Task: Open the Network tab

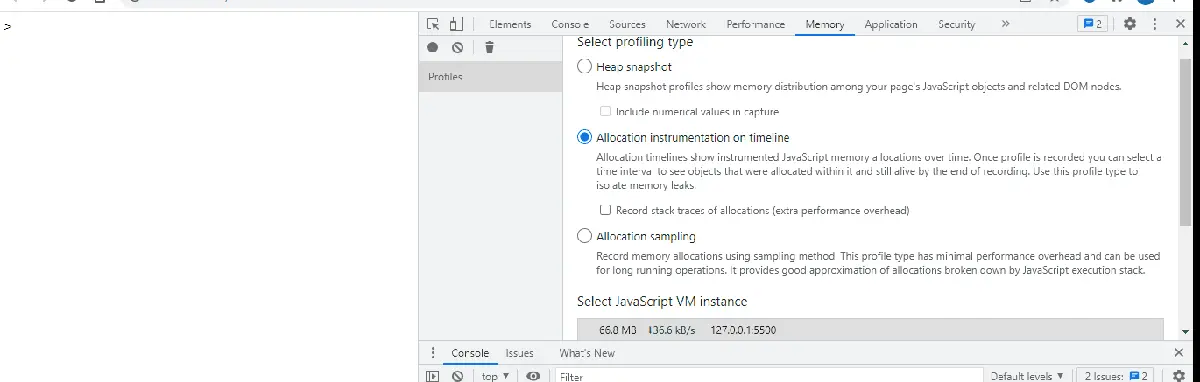Action: pyautogui.click(x=686, y=24)
